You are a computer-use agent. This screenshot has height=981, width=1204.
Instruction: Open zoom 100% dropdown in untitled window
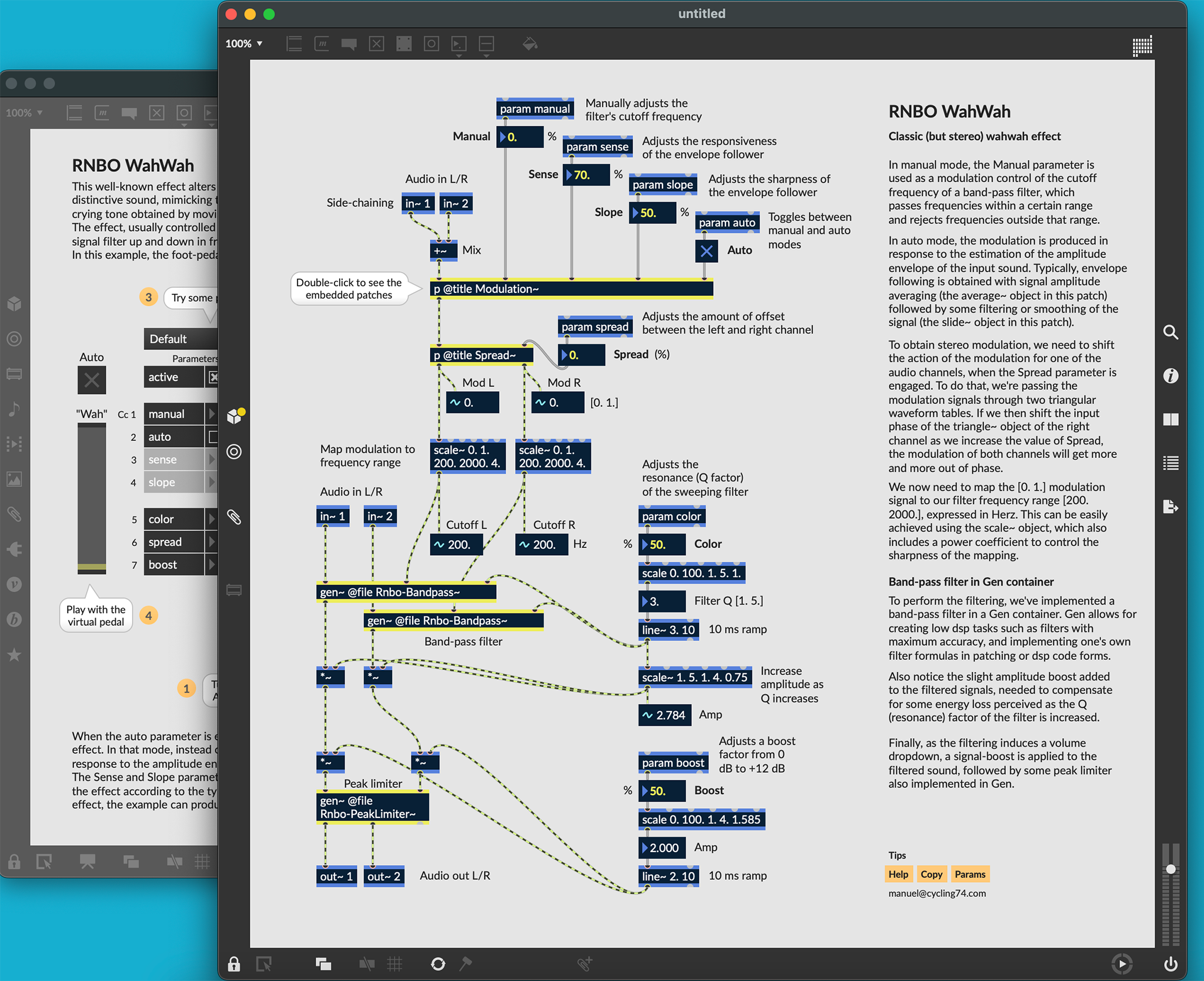click(244, 44)
